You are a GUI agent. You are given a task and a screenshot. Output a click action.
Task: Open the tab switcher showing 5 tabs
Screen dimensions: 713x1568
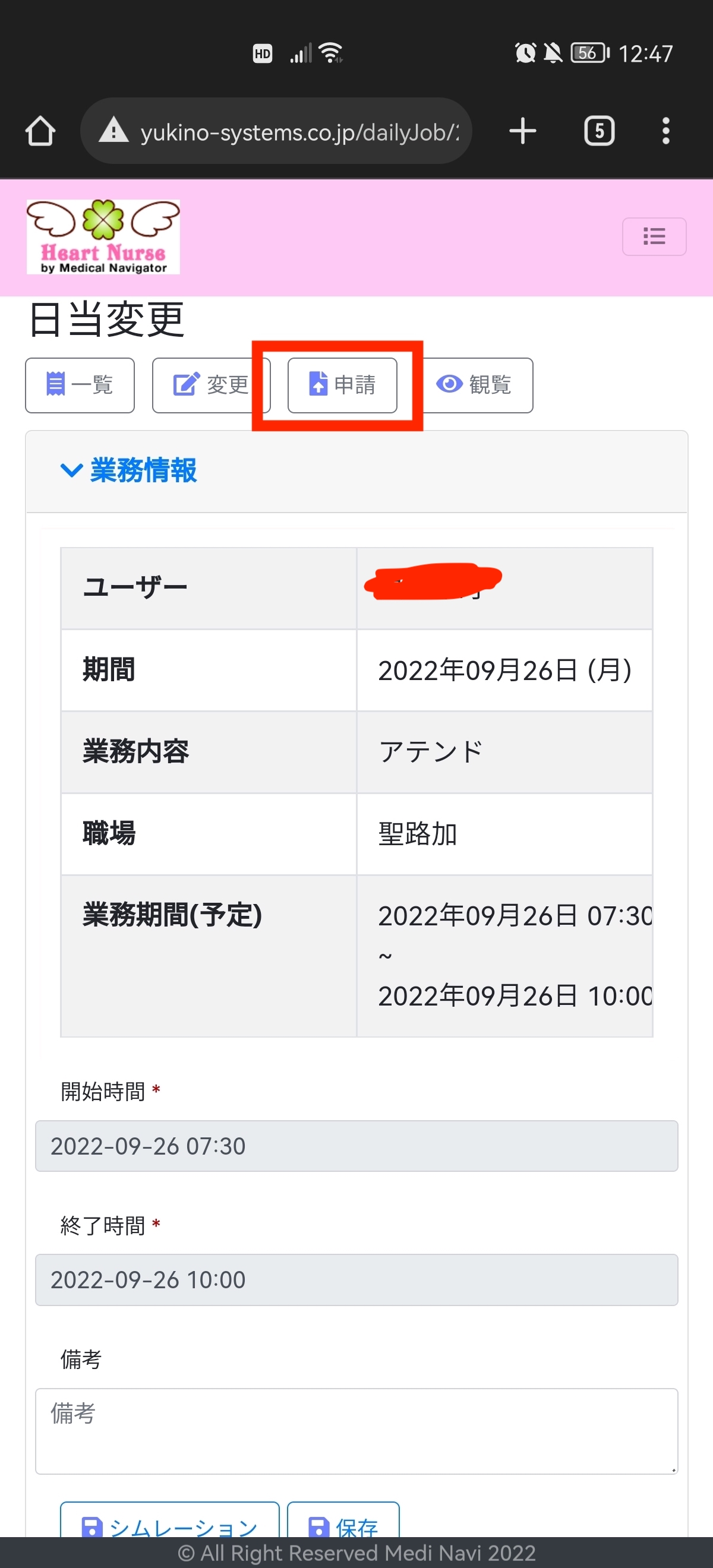tap(599, 131)
